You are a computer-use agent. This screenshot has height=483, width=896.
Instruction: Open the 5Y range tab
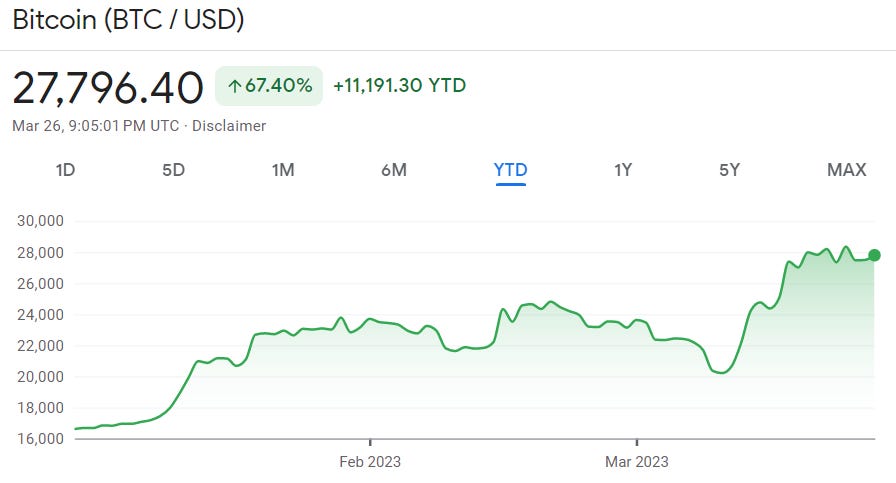tap(730, 170)
